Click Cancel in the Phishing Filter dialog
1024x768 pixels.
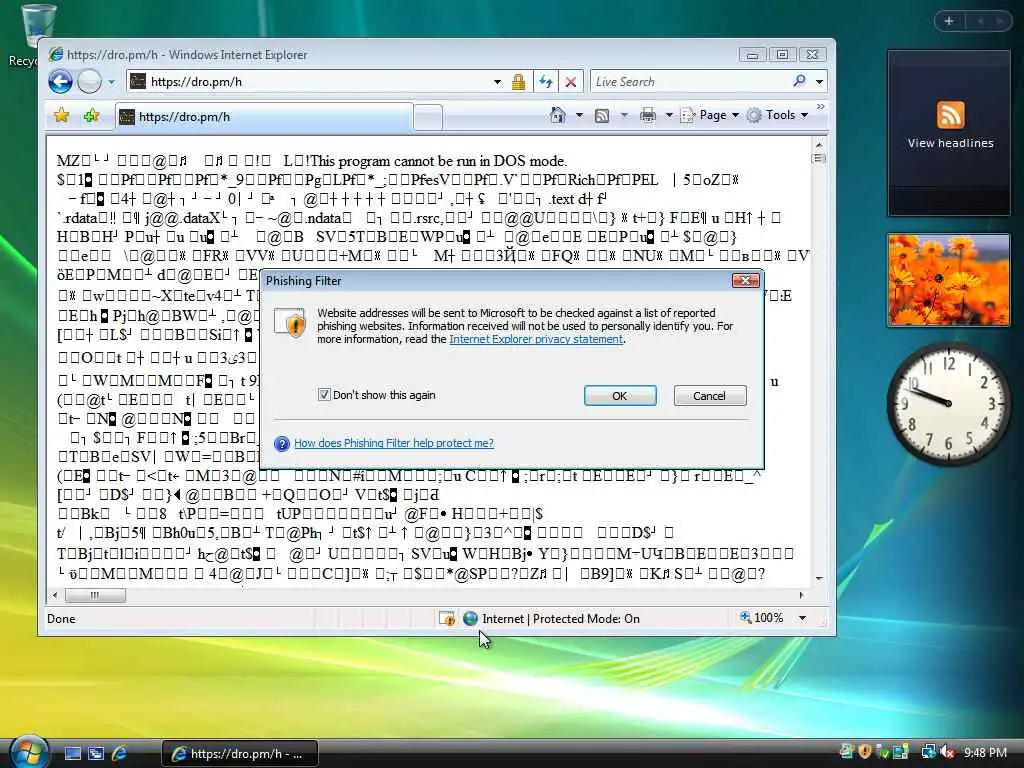709,396
